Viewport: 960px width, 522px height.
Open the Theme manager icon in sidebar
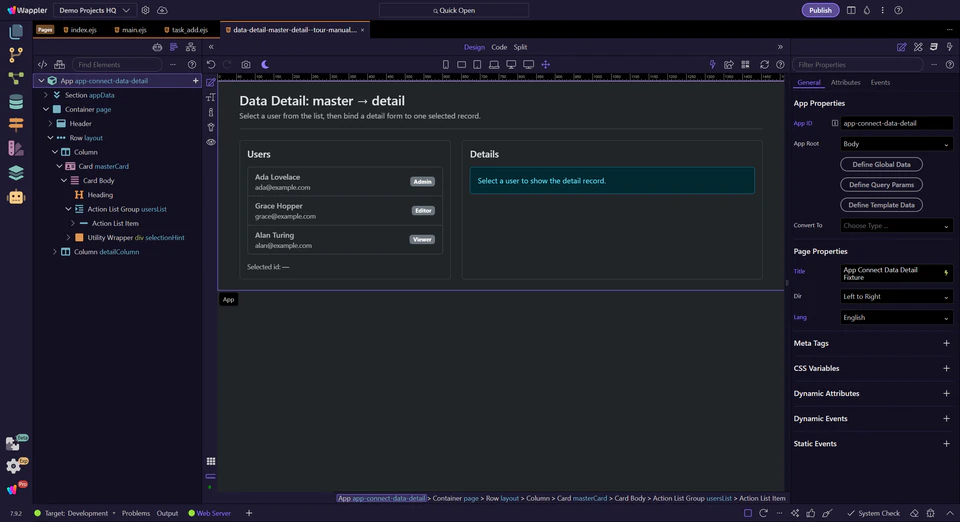[16, 148]
